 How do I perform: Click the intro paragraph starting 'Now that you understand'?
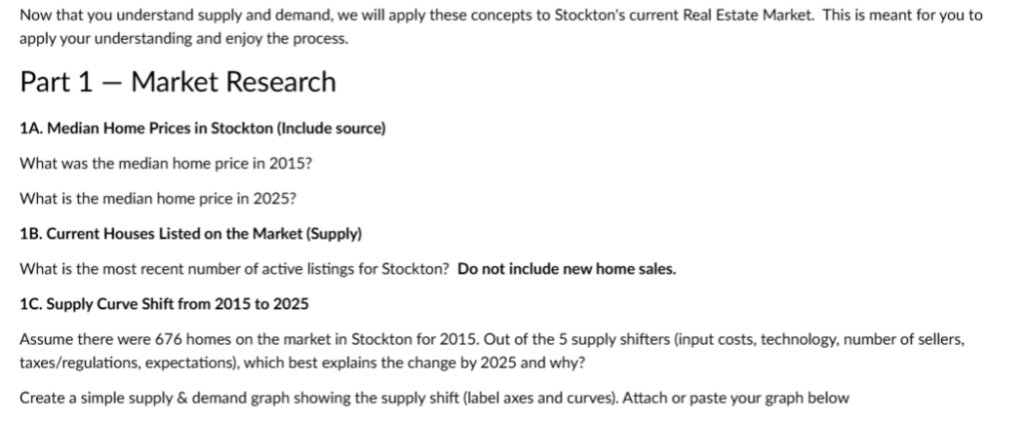coord(501,27)
